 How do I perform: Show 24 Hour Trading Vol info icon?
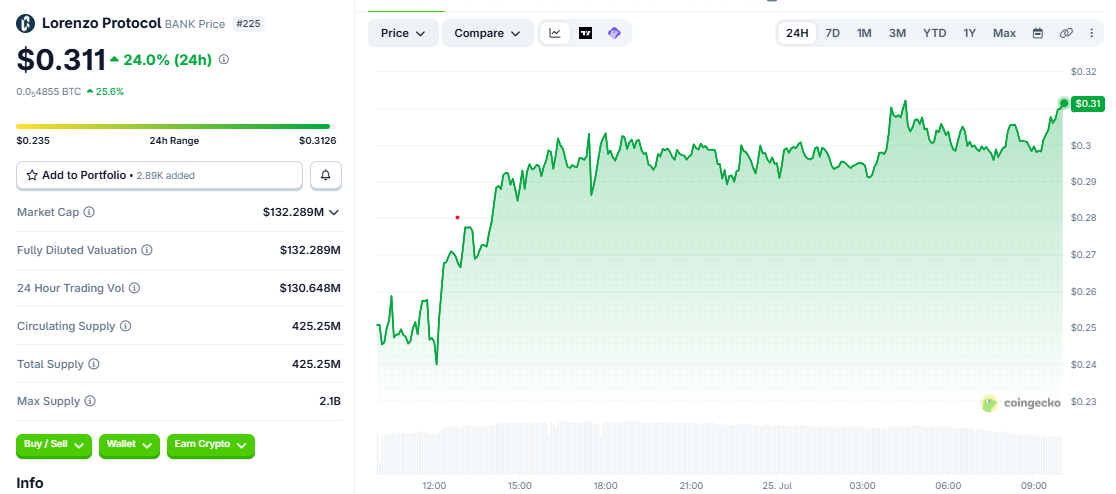pos(135,288)
